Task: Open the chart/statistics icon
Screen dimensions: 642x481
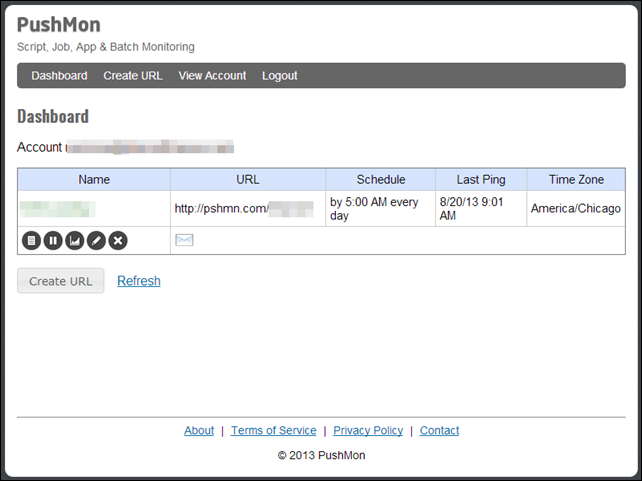Action: (x=75, y=240)
